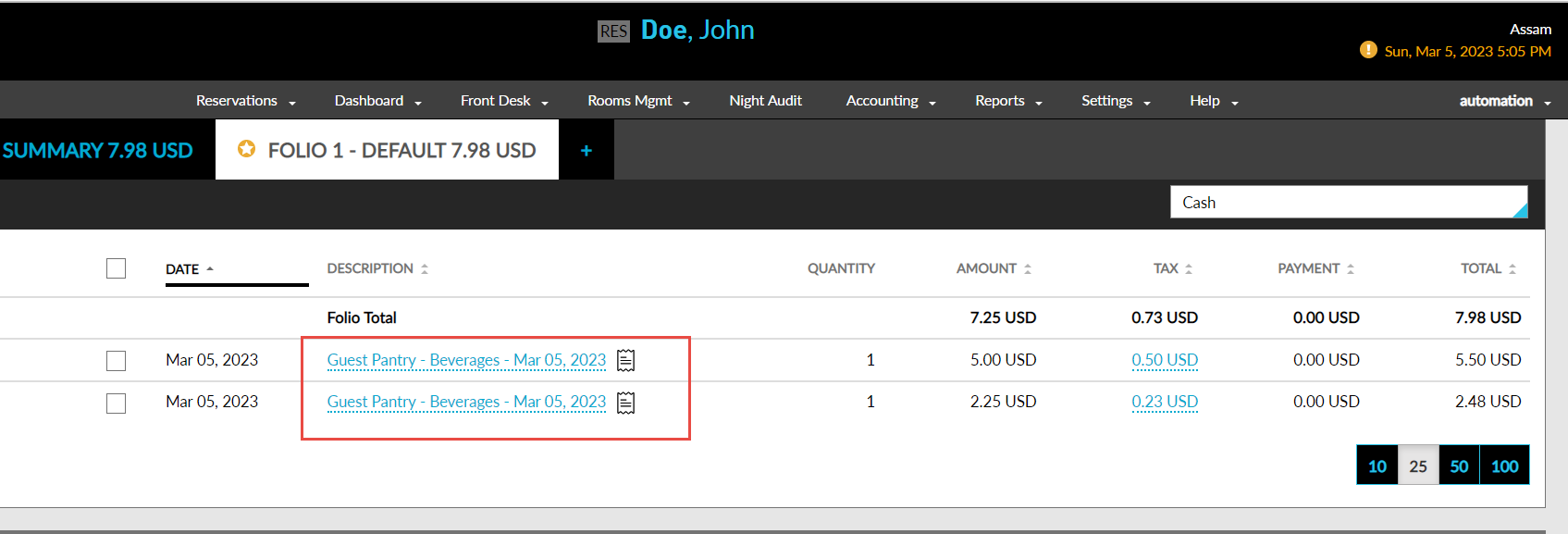Sort by the Total column arrows
This screenshot has width=1568, height=534.
tap(1512, 268)
